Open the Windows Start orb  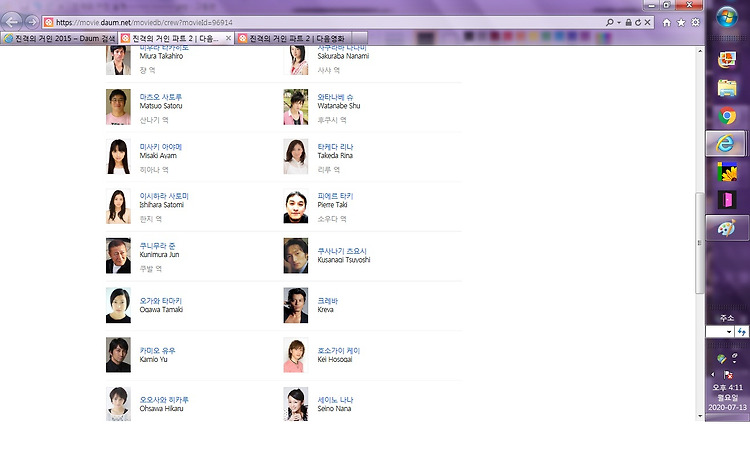(x=727, y=17)
